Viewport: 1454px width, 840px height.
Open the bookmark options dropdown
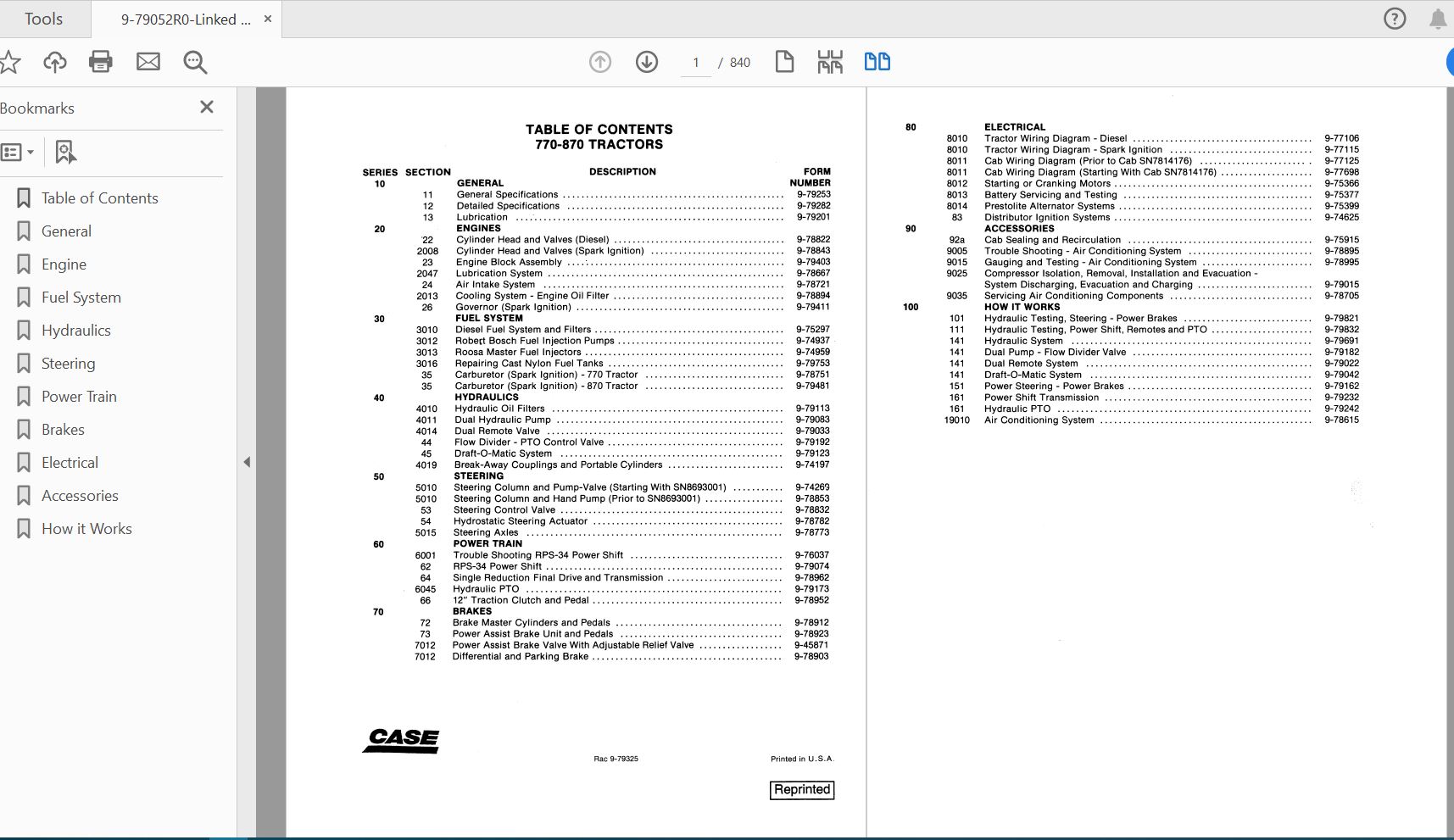(x=19, y=151)
